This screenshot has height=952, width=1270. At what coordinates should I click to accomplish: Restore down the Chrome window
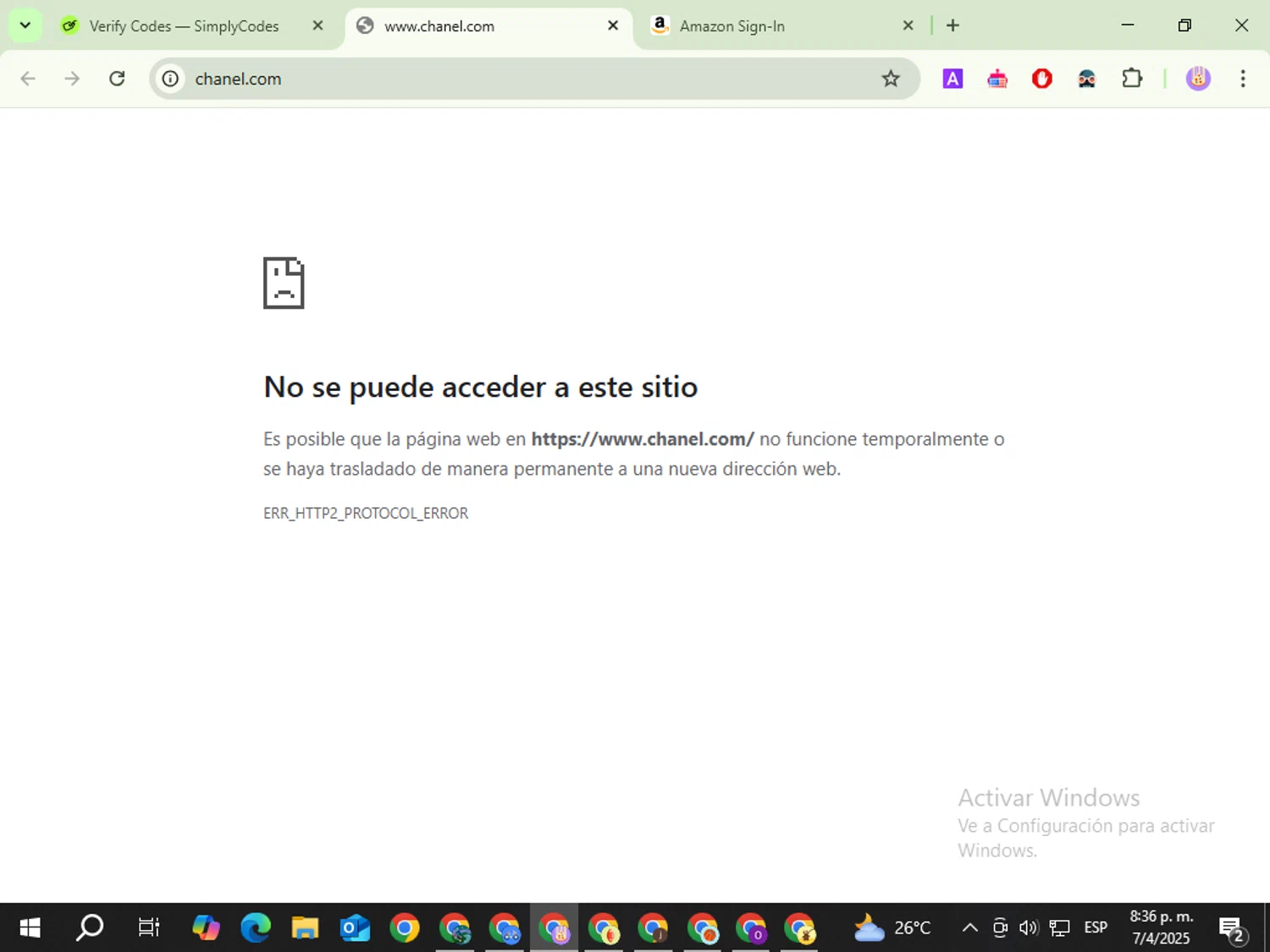point(1184,25)
